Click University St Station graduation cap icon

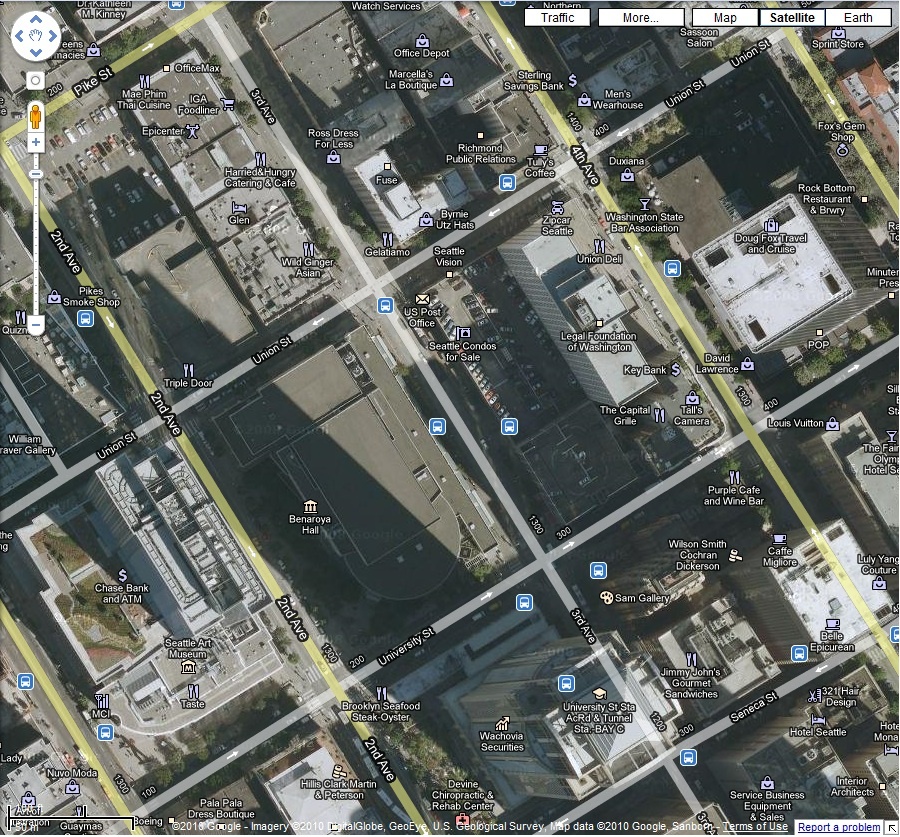click(599, 694)
